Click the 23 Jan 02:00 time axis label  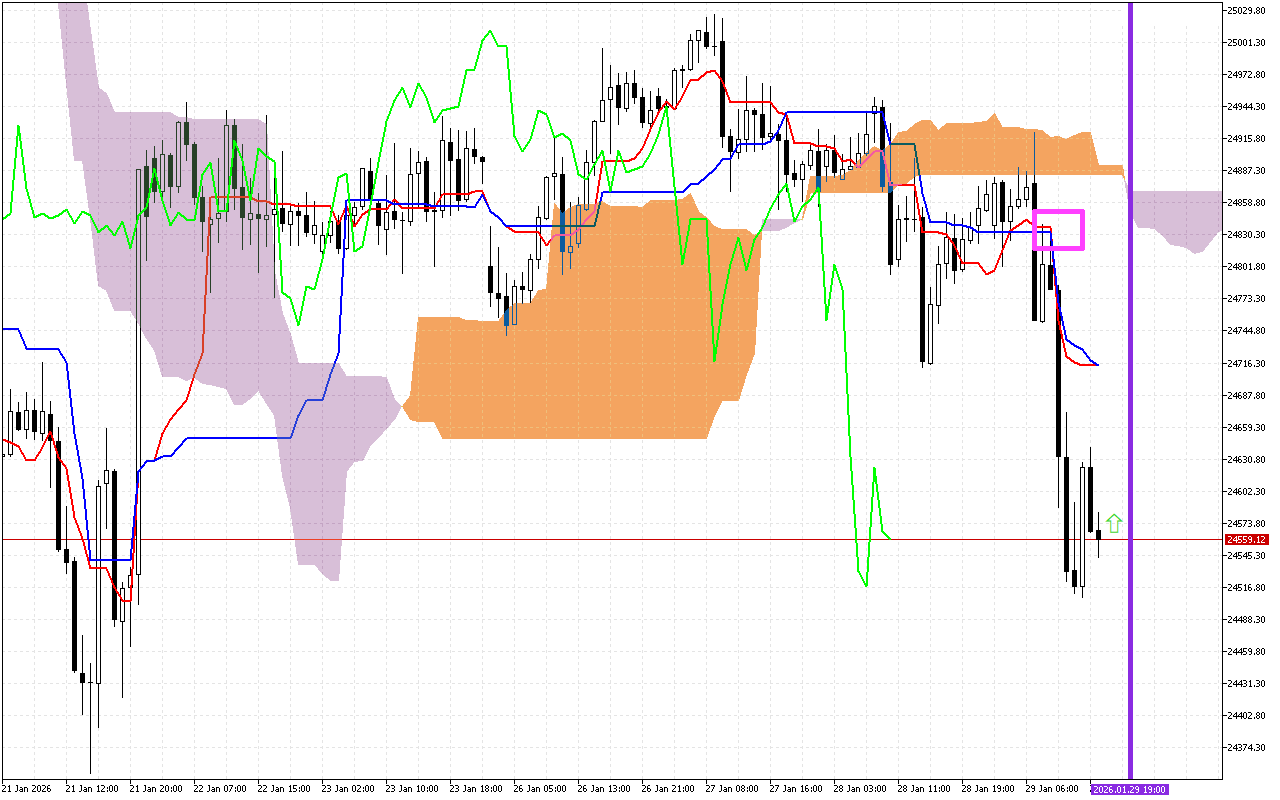tap(346, 789)
